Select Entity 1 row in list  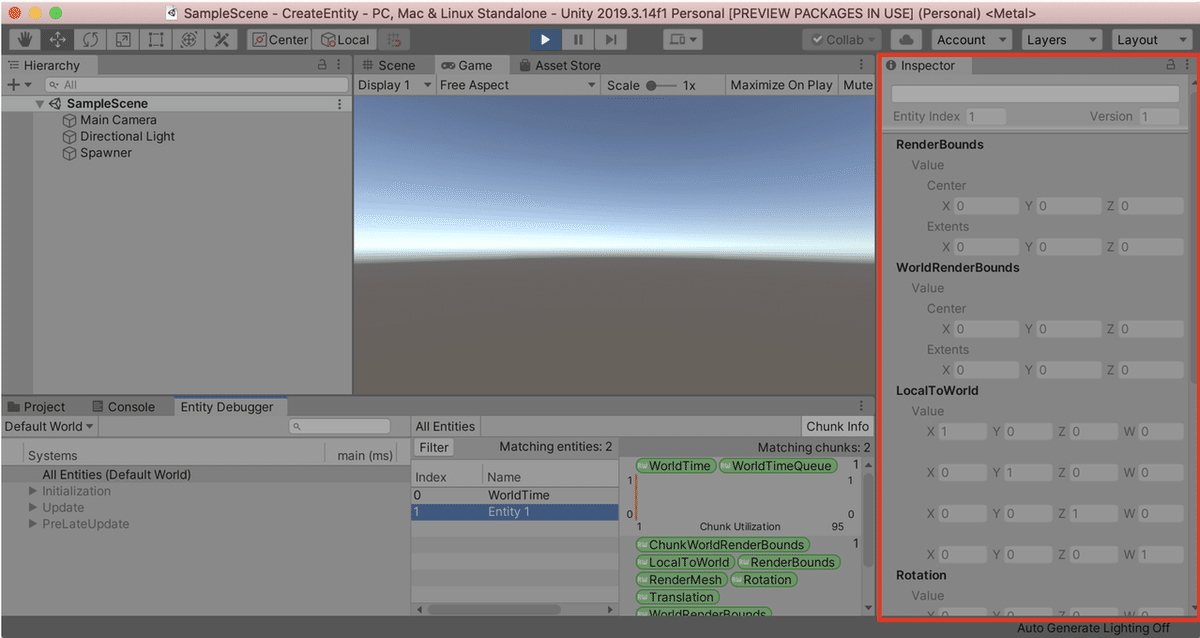tap(515, 512)
